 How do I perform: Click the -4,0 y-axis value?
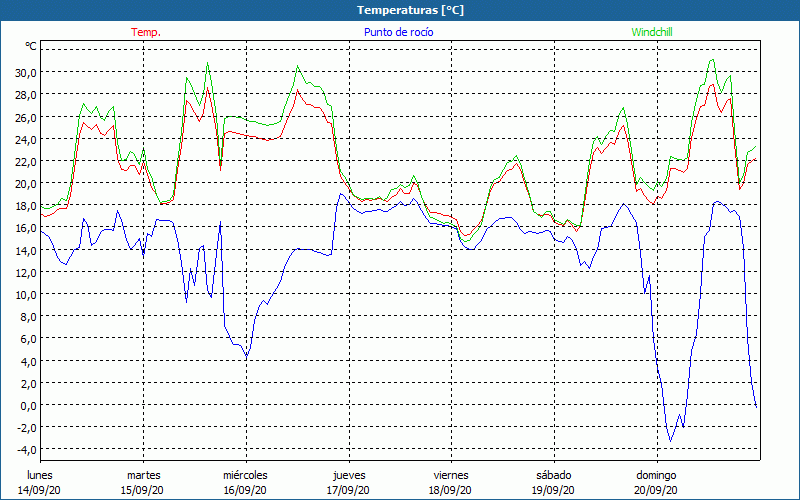[x=27, y=450]
